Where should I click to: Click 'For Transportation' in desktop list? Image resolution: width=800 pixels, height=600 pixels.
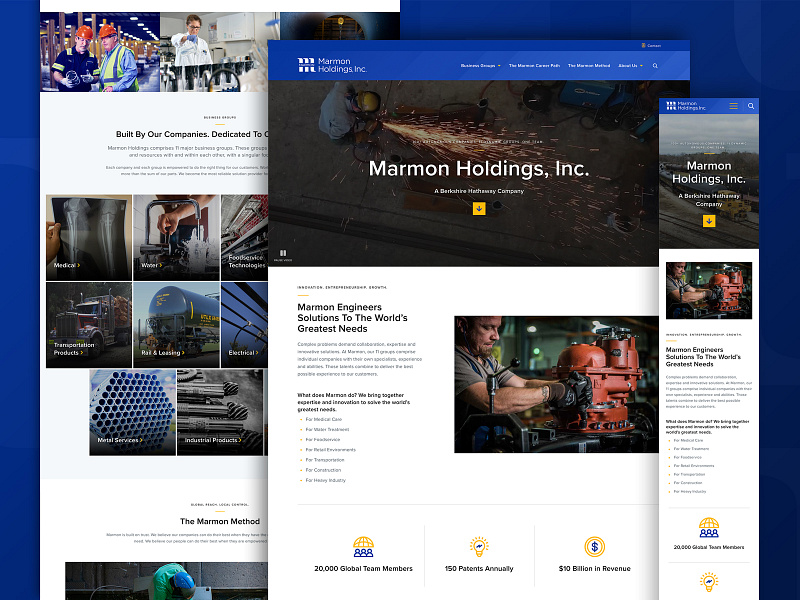pos(324,460)
